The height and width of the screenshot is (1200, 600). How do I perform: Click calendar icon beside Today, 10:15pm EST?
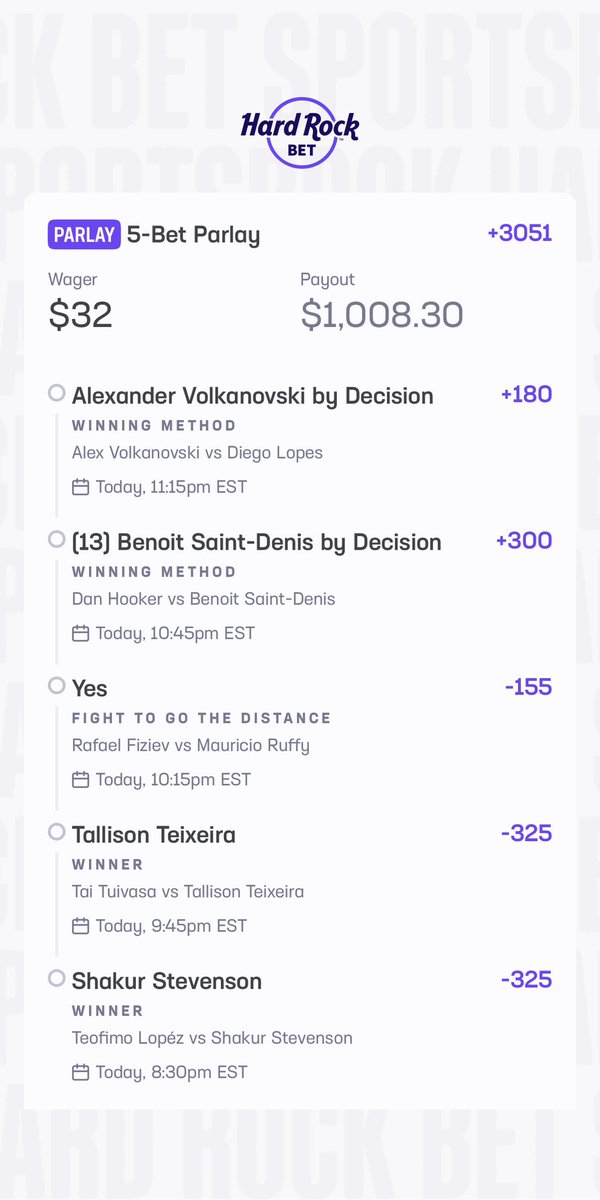(x=81, y=779)
